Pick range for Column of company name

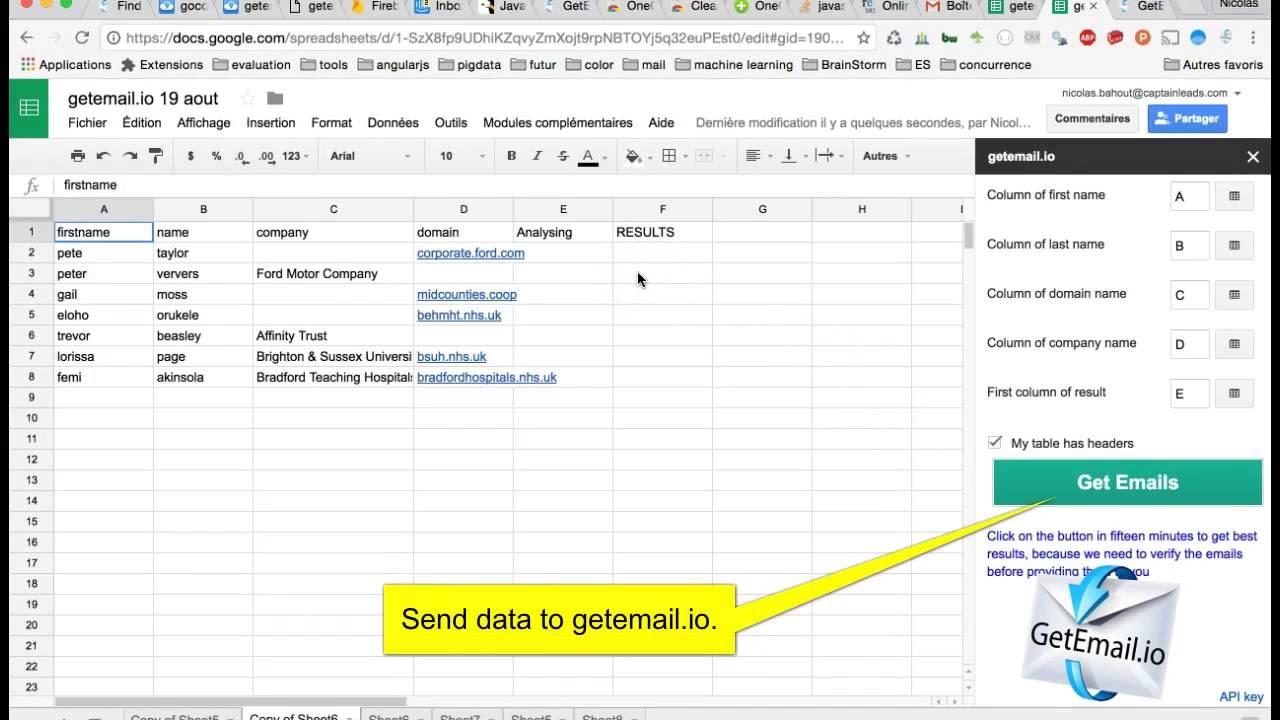point(1234,344)
